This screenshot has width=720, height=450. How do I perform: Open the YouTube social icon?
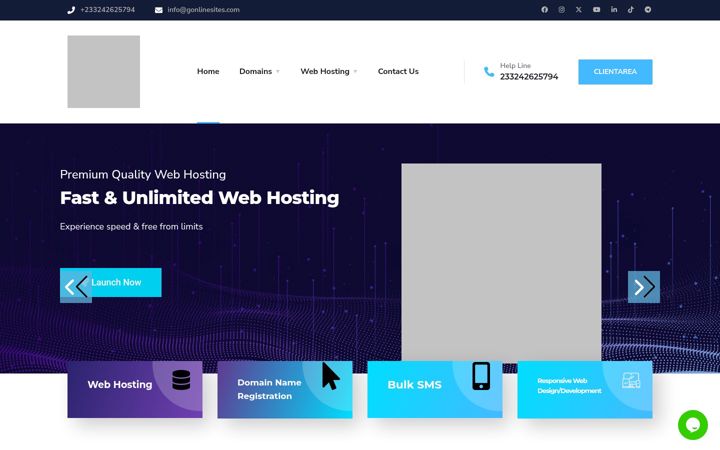[596, 10]
